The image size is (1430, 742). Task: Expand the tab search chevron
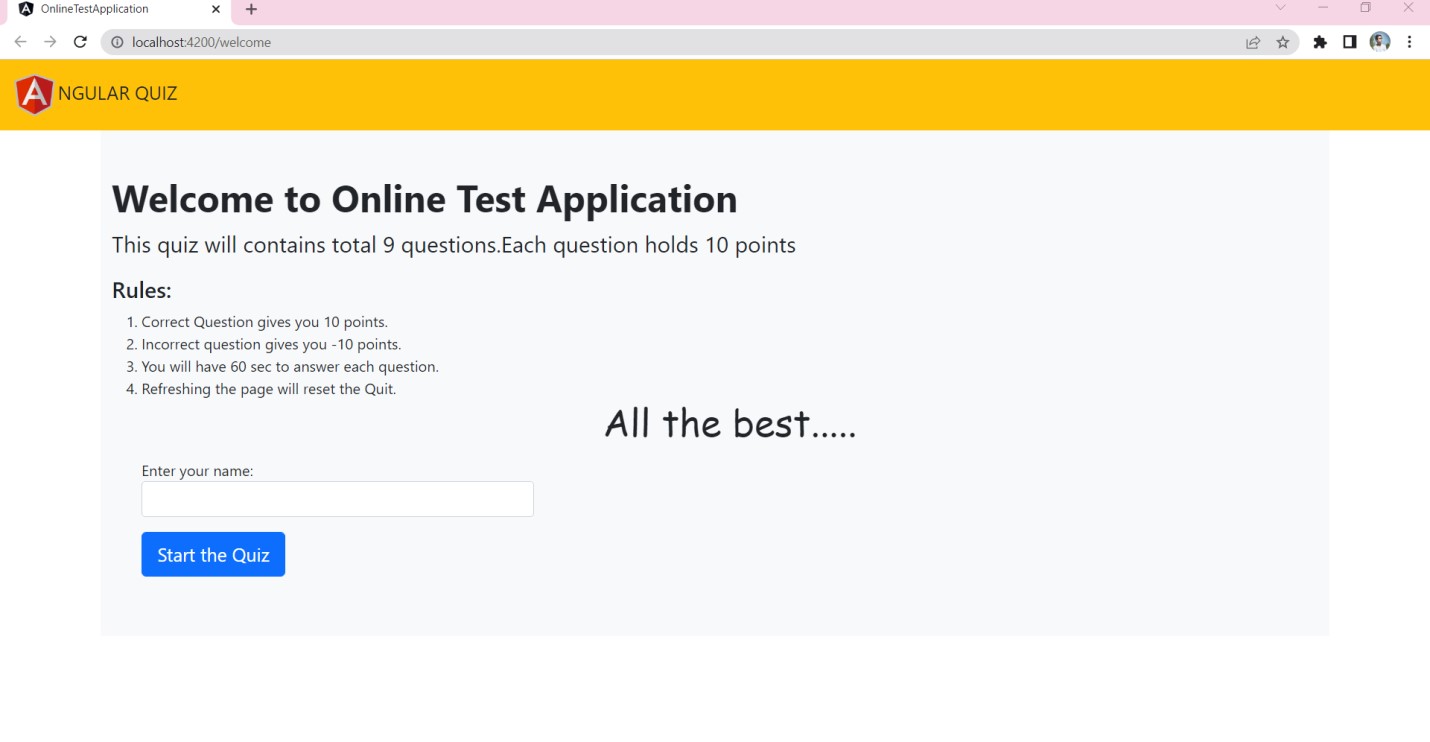(1280, 8)
